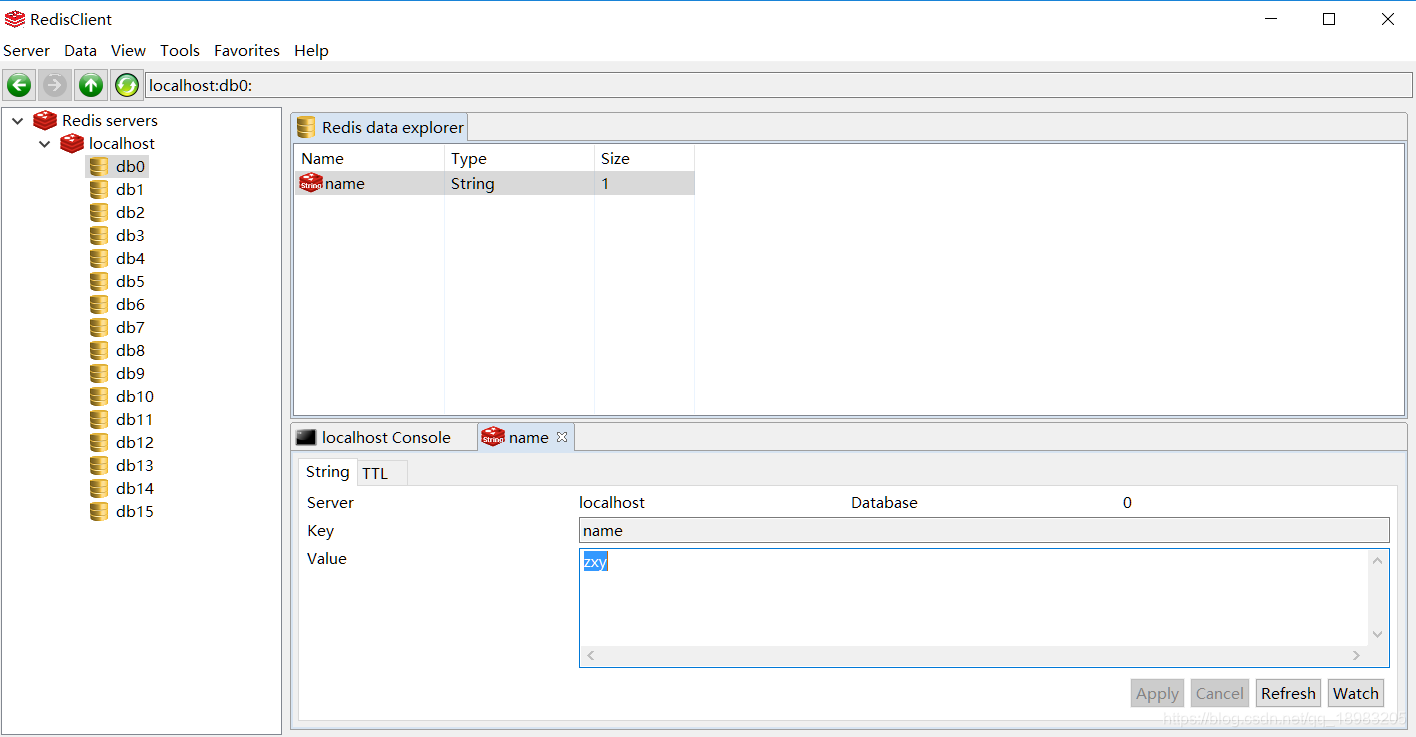1416x737 pixels.
Task: Open the Favorites menu
Action: [x=247, y=50]
